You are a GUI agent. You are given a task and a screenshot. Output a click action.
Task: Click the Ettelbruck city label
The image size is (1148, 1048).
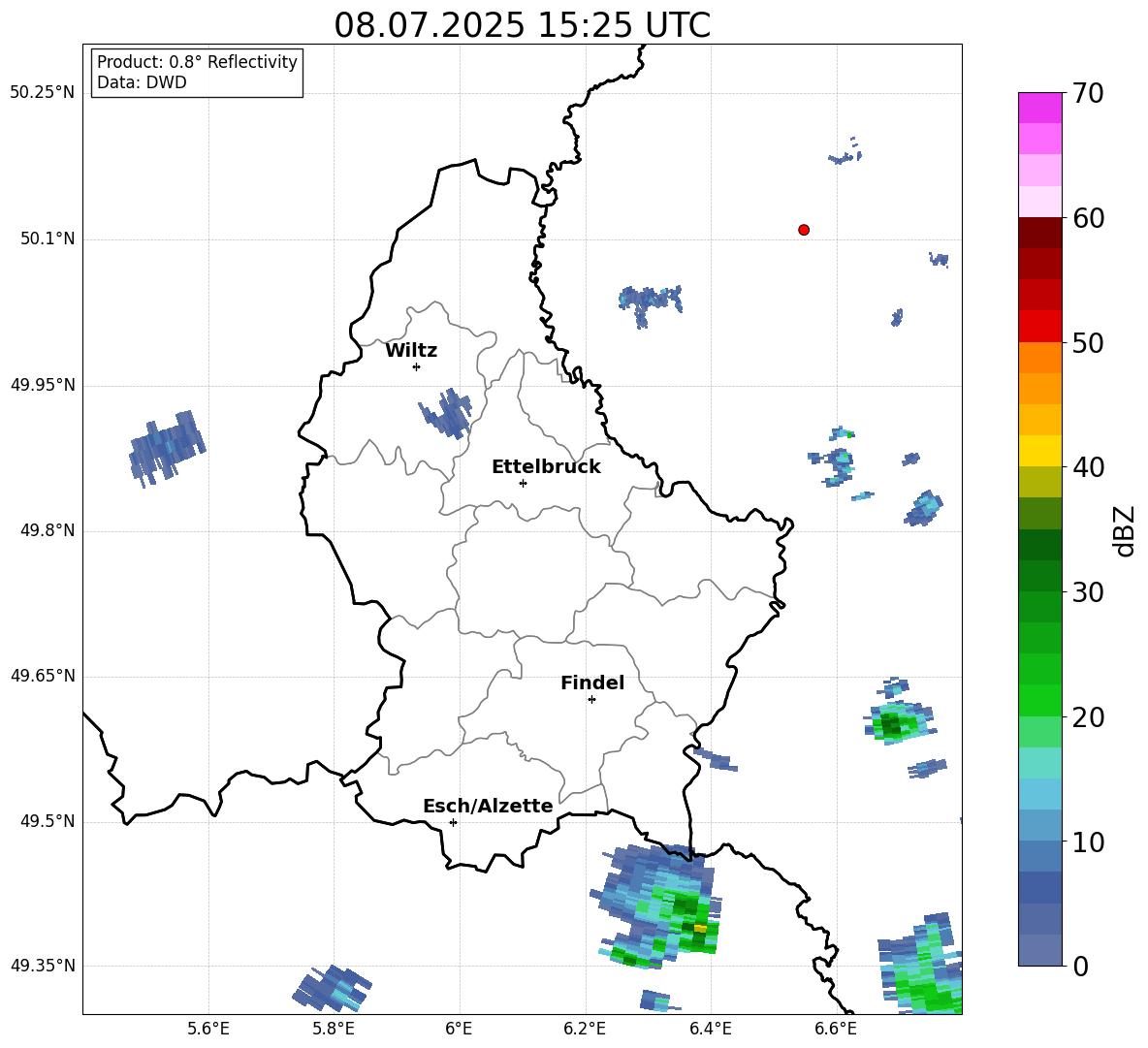[546, 467]
